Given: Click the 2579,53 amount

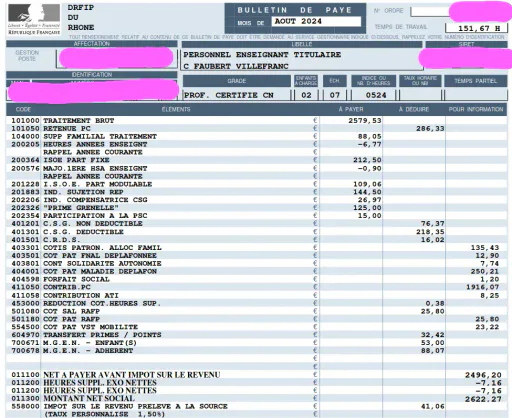Looking at the screenshot, I should (x=365, y=120).
